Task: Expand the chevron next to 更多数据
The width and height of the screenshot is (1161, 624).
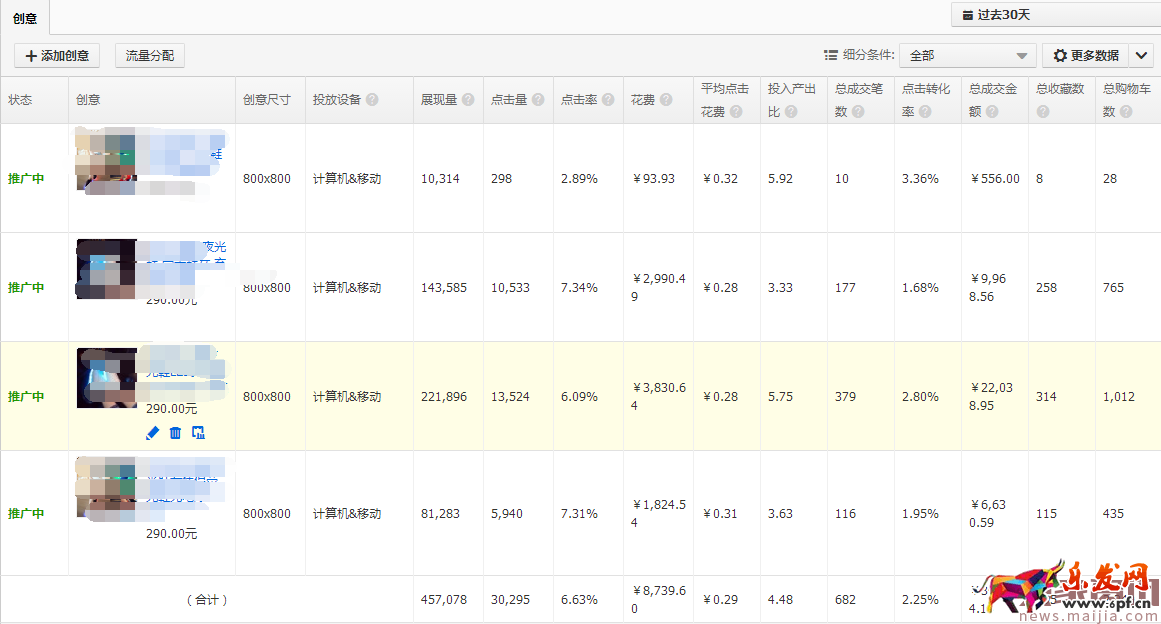Action: 1140,55
